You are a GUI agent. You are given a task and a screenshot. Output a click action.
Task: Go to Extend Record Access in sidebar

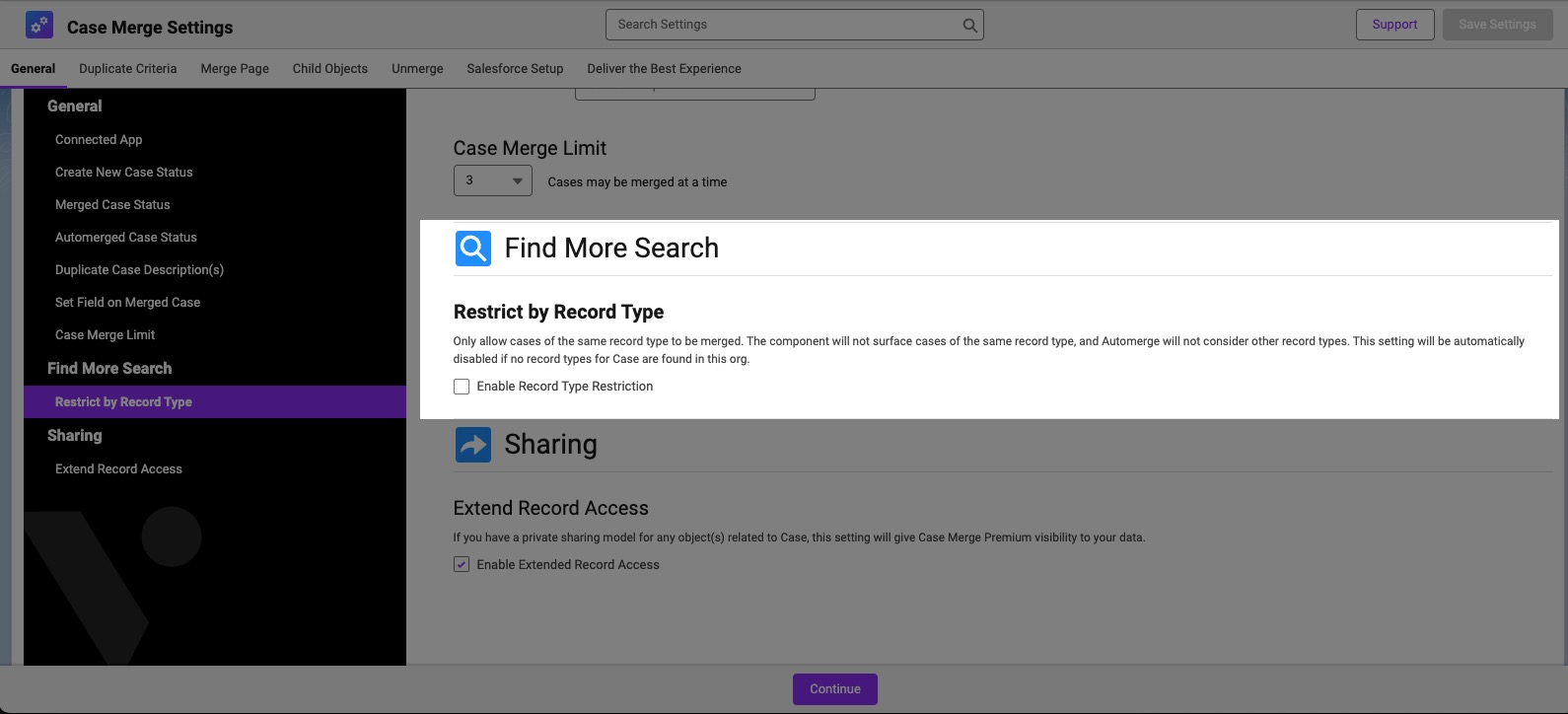point(118,469)
